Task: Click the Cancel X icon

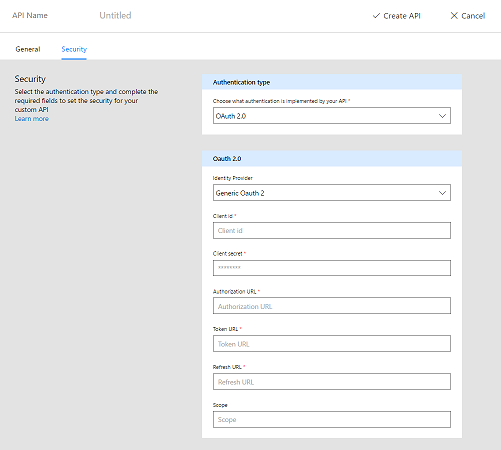Action: (454, 16)
